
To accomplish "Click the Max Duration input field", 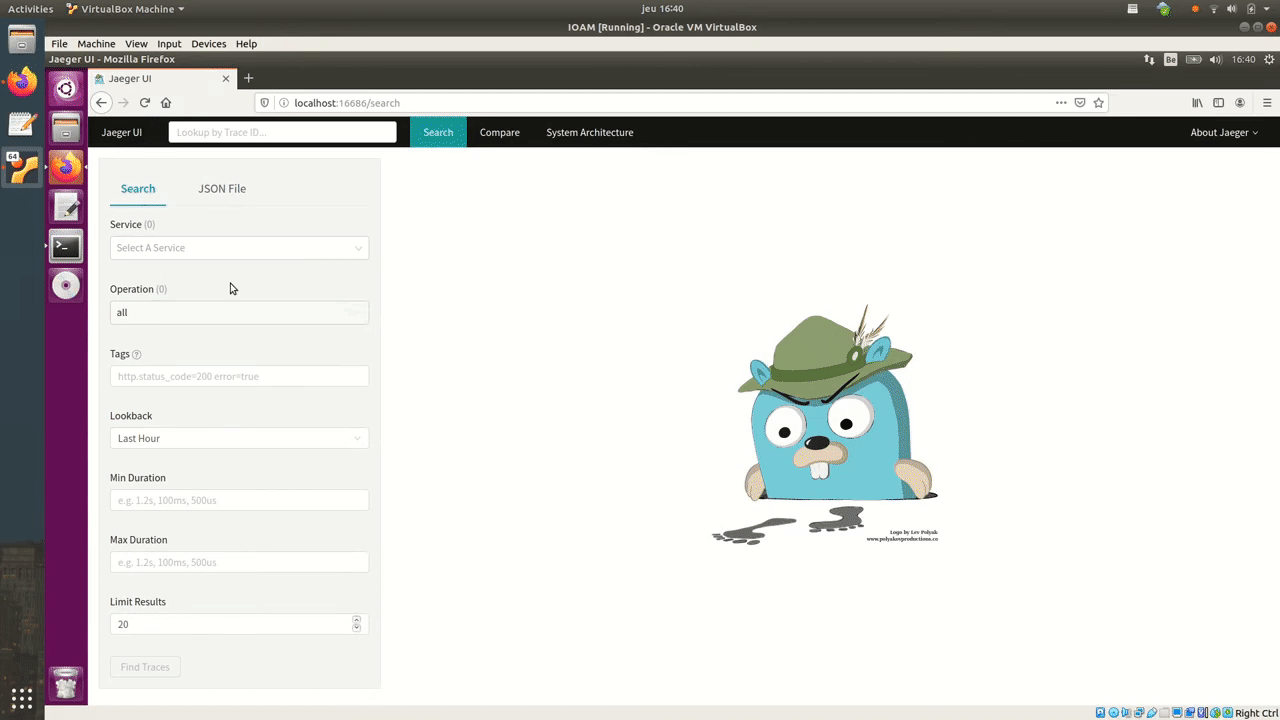I will coord(239,562).
